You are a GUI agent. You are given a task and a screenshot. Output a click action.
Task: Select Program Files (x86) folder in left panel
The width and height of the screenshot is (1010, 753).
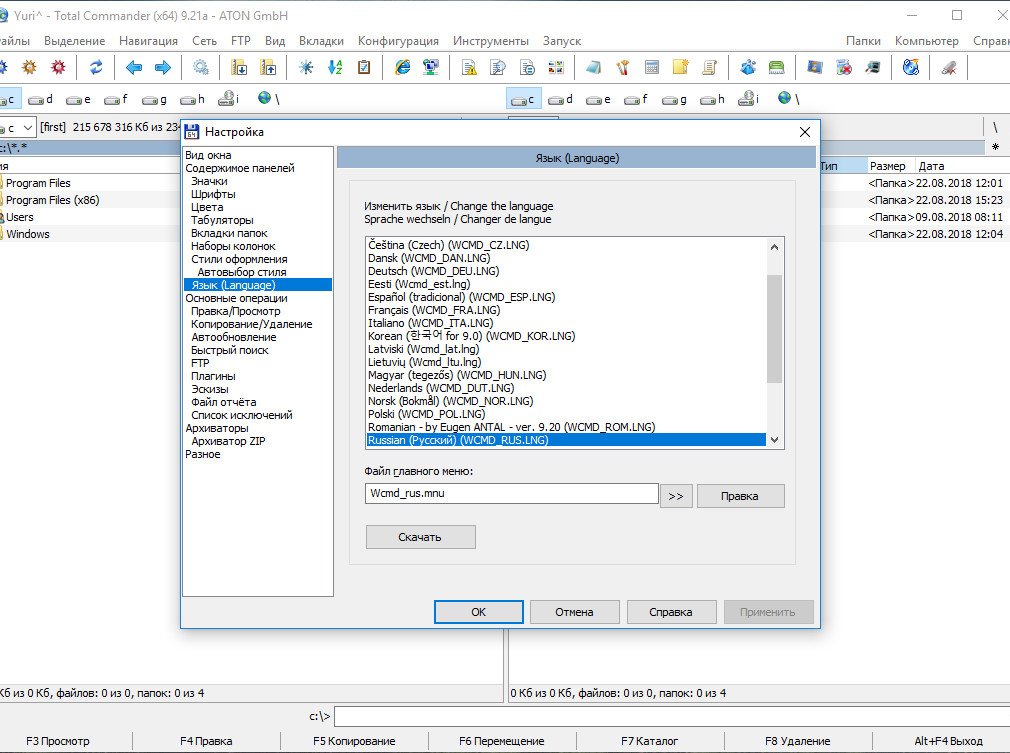(x=53, y=200)
